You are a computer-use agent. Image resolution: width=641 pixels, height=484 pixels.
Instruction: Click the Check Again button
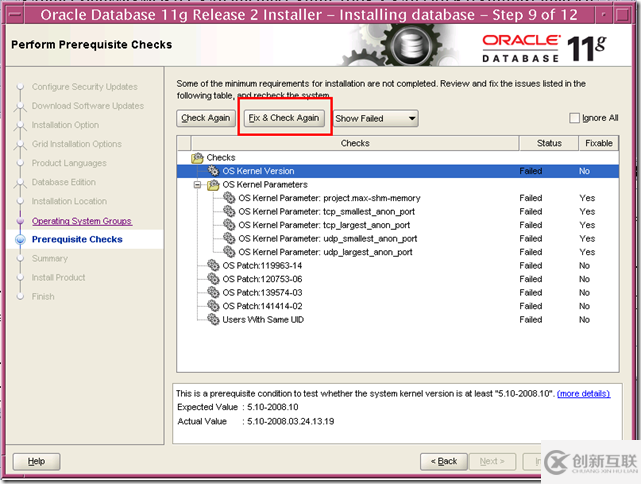[x=206, y=118]
